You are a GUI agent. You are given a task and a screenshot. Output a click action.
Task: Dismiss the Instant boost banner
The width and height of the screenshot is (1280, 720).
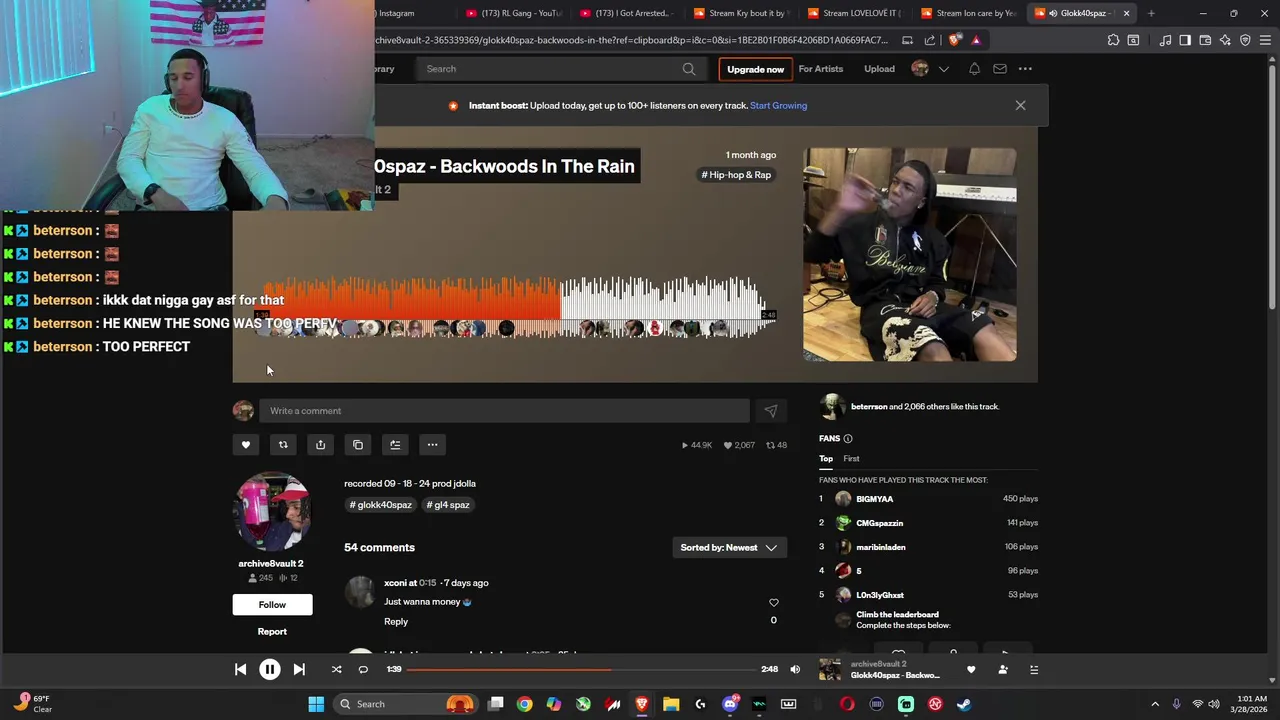click(x=1020, y=105)
